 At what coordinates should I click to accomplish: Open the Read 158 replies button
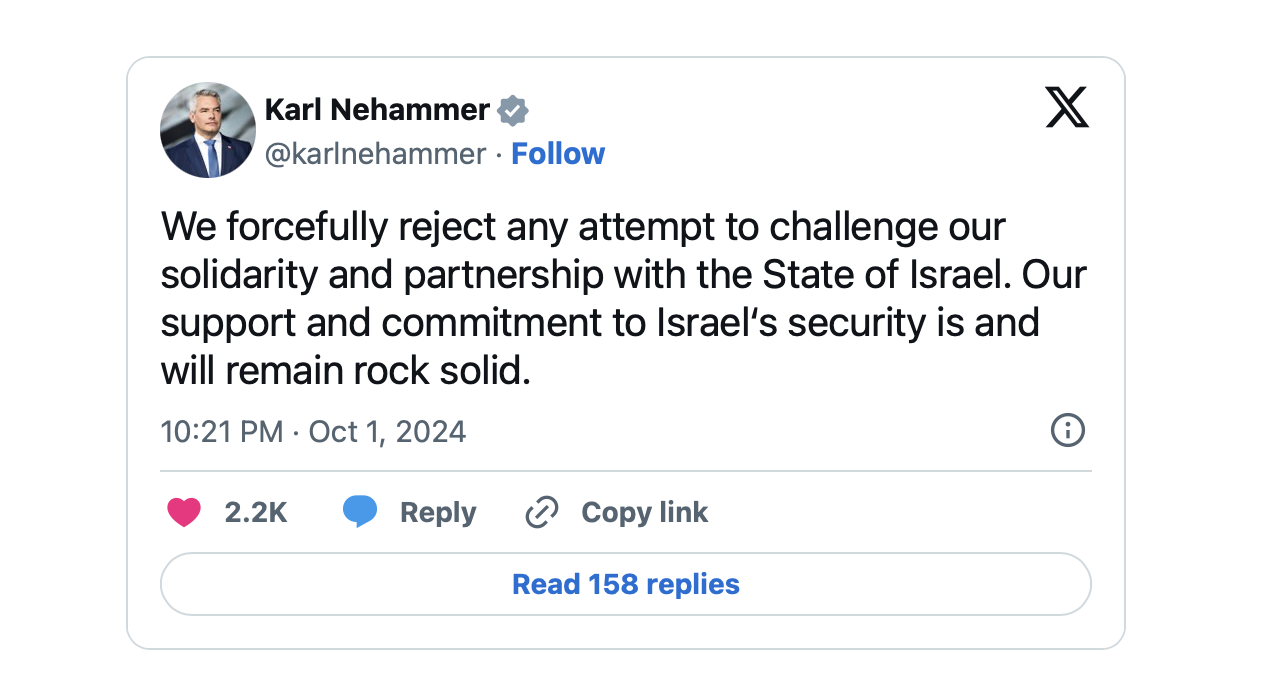625,584
